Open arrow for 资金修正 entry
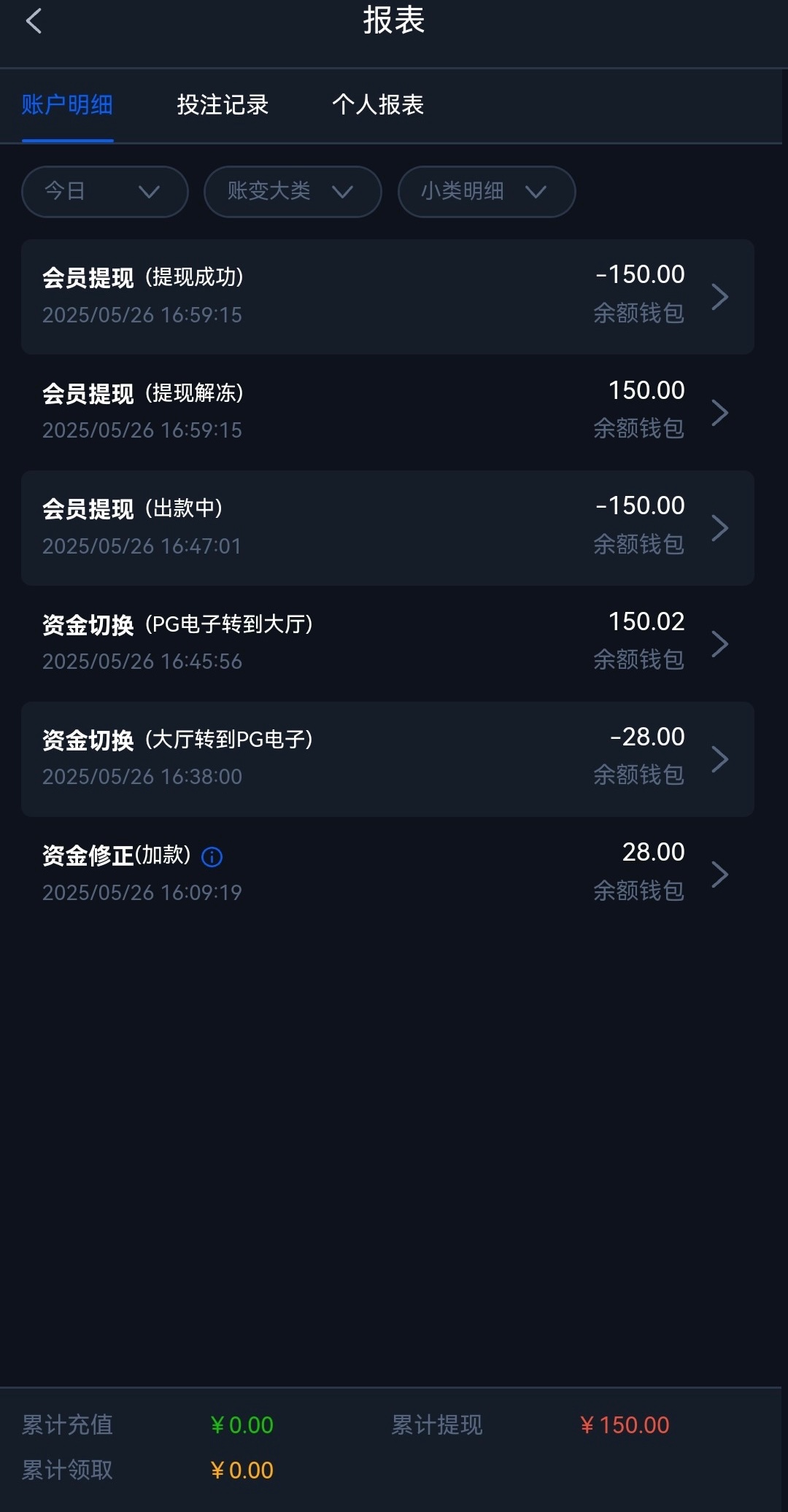 coord(719,875)
